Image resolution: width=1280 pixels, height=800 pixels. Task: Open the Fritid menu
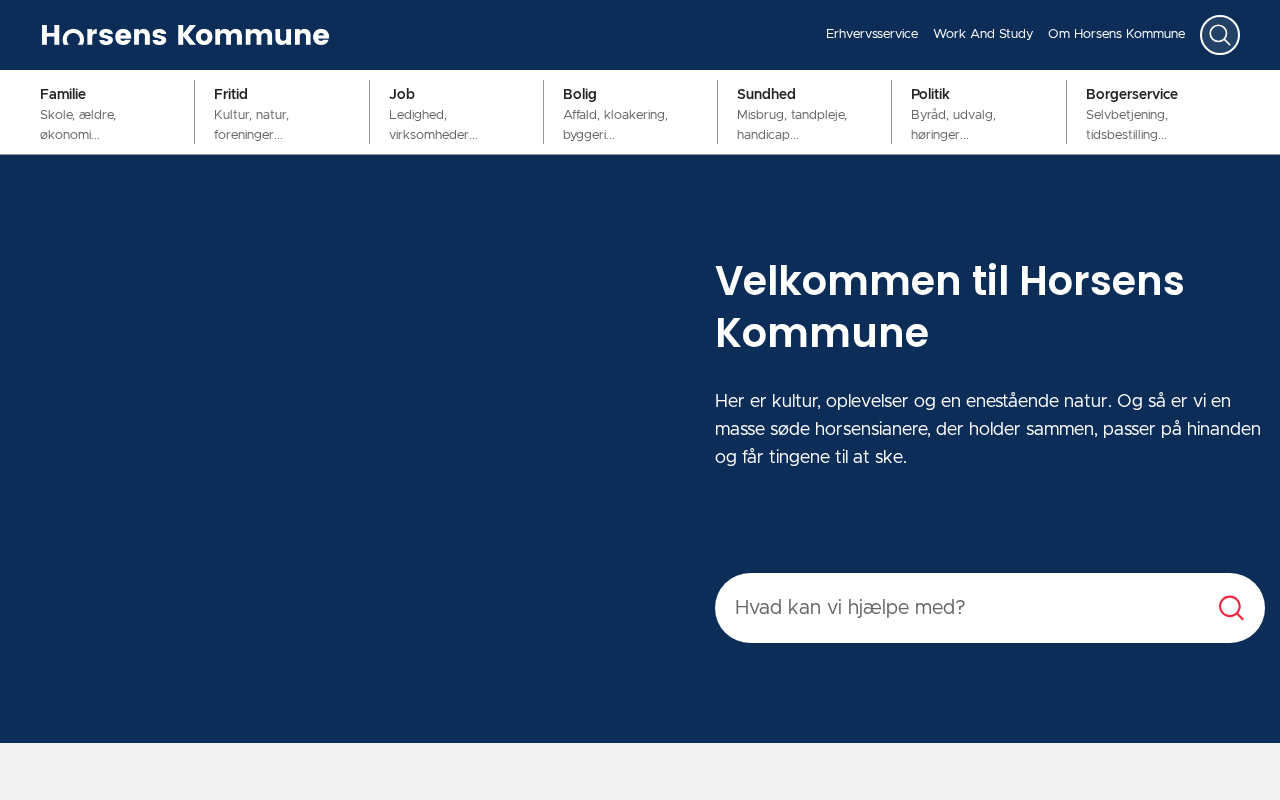(282, 113)
